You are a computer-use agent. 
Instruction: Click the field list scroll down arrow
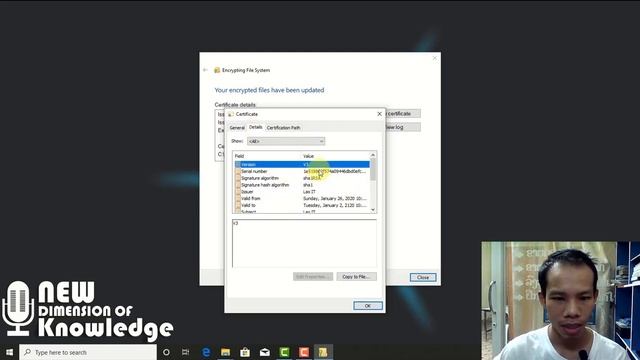tap(373, 210)
